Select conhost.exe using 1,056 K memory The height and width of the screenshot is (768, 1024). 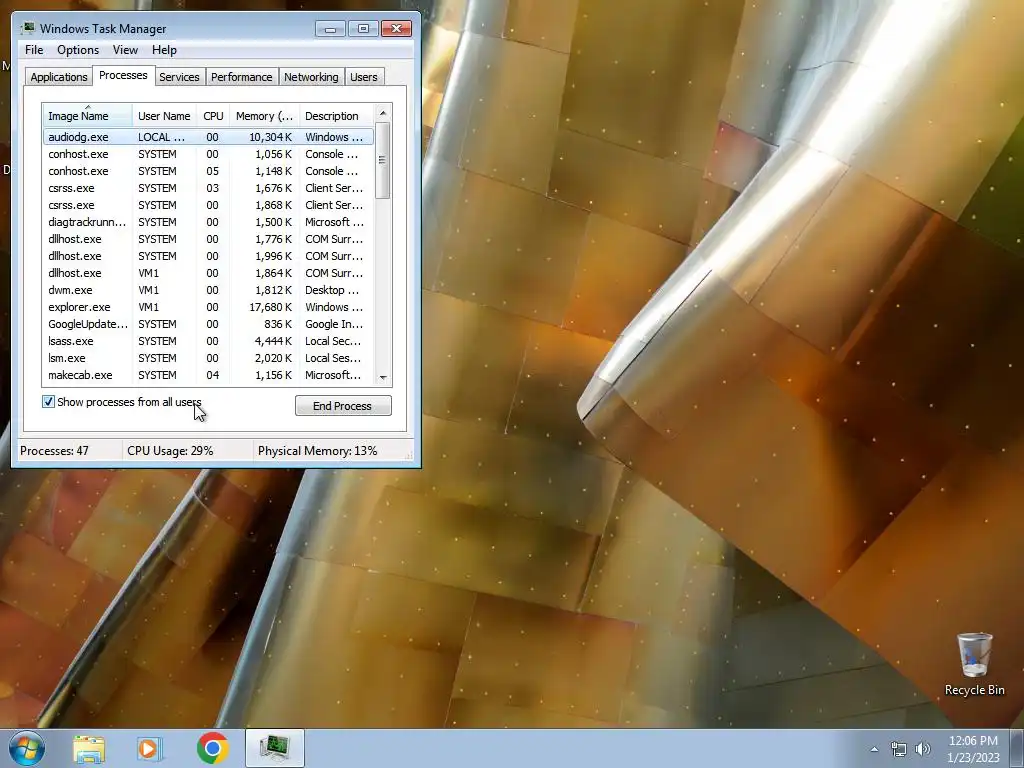coord(208,154)
